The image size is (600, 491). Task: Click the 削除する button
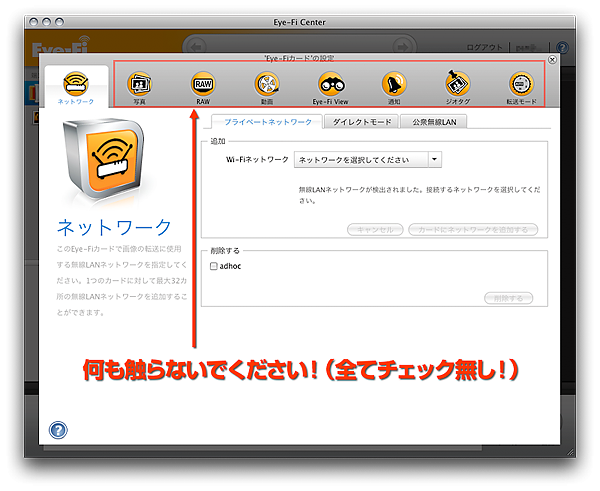point(509,298)
